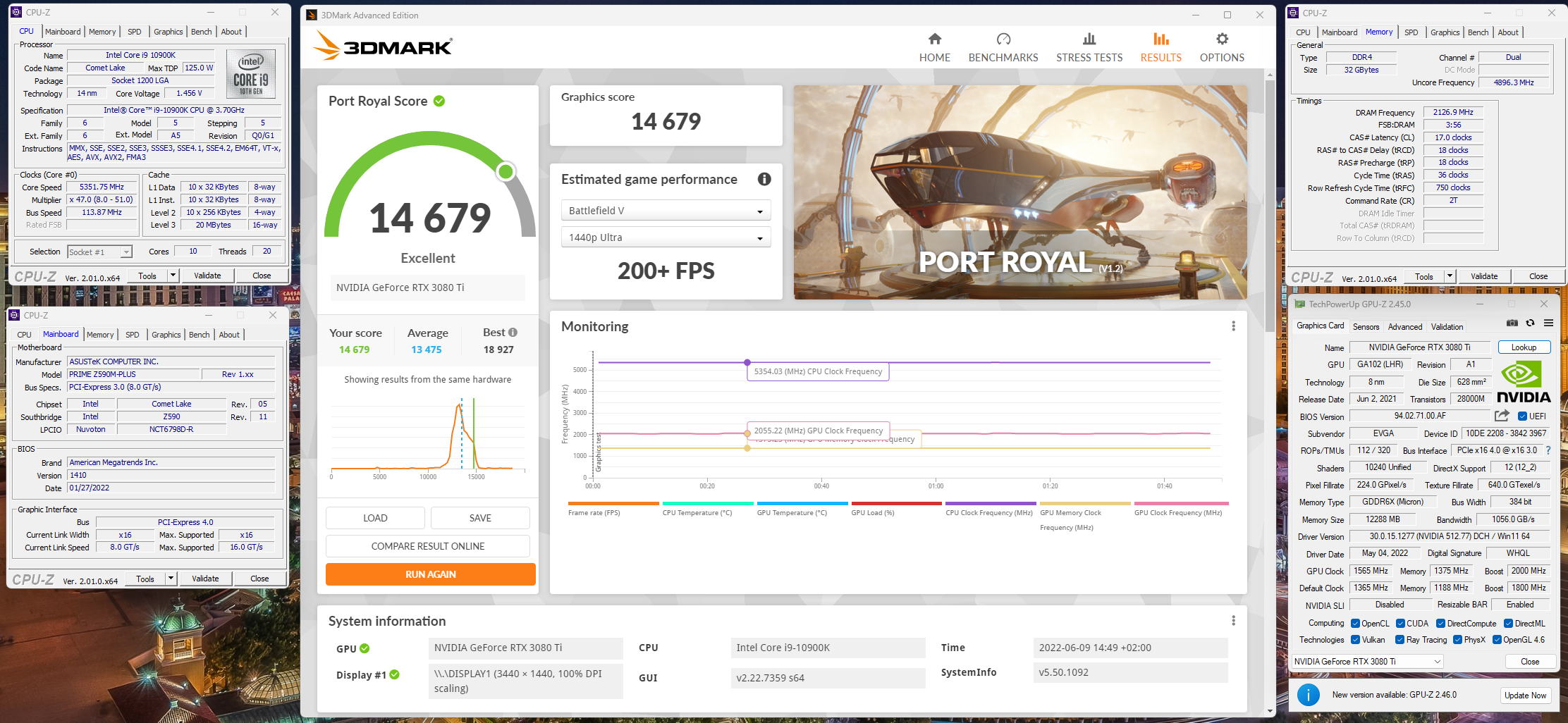Open the GPU-Z hamburger menu
Image resolution: width=1568 pixels, height=723 pixels.
[x=1548, y=323]
